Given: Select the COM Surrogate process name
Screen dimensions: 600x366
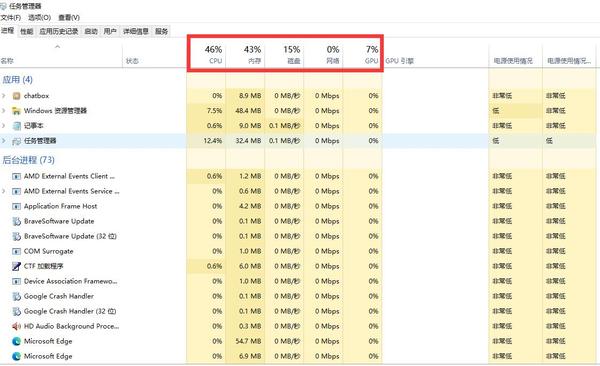Looking at the screenshot, I should coord(49,251).
